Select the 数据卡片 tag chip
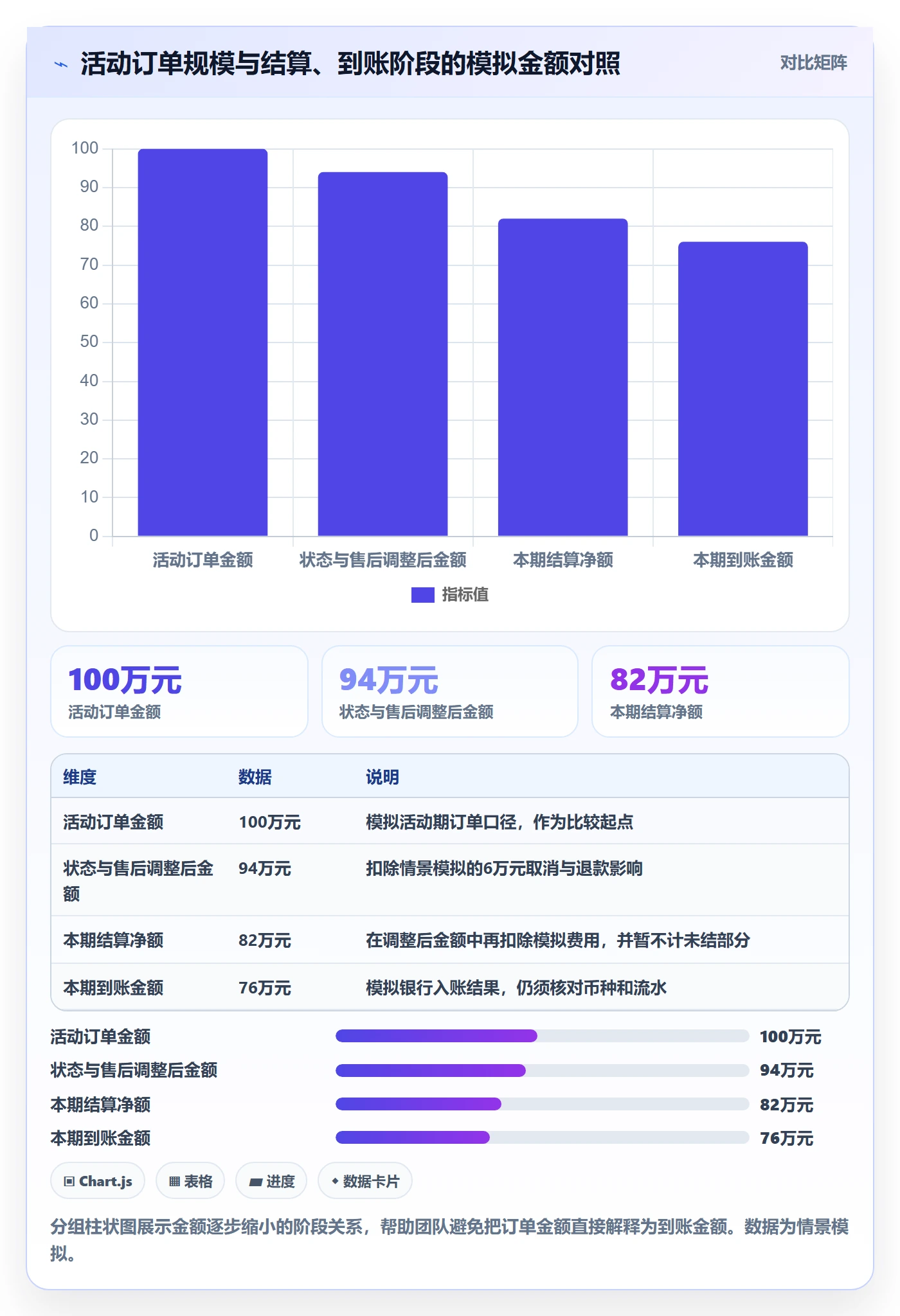The height and width of the screenshot is (1316, 900). tap(365, 1181)
